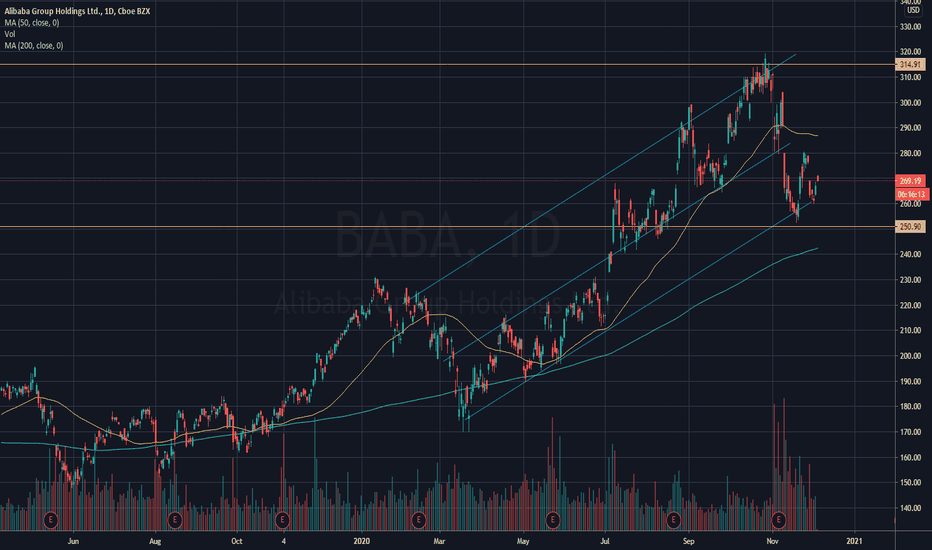This screenshot has height=550, width=932.
Task: Click the Oct label on the time axis
Action: [x=237, y=541]
